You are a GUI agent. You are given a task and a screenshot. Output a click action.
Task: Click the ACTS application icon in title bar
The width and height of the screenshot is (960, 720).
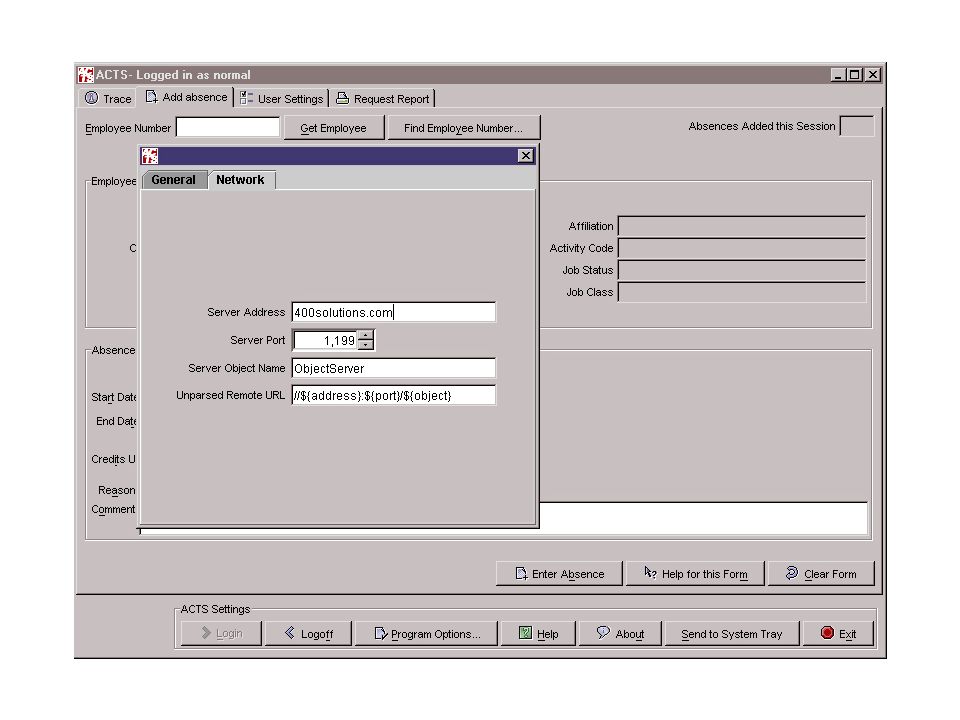86,75
